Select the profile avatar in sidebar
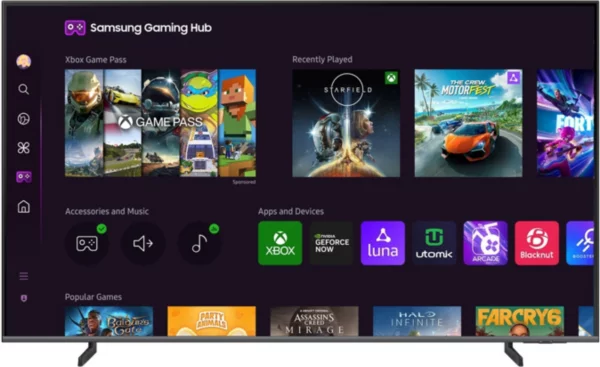Viewport: 600px width, 367px height. click(24, 61)
